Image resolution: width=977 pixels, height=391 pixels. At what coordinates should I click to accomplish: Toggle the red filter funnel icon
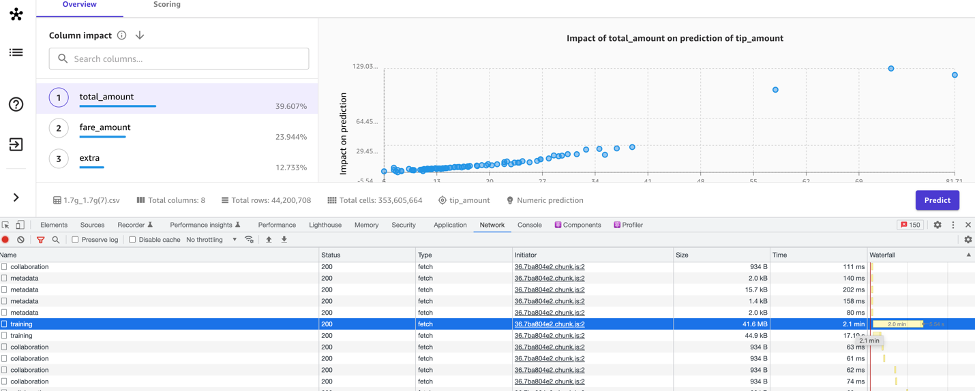[x=41, y=239]
